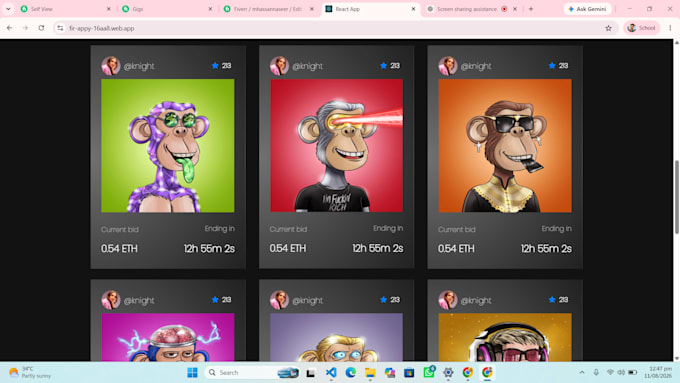
Task: Click 0.54 ETH on the green ape card
Action: (x=119, y=249)
